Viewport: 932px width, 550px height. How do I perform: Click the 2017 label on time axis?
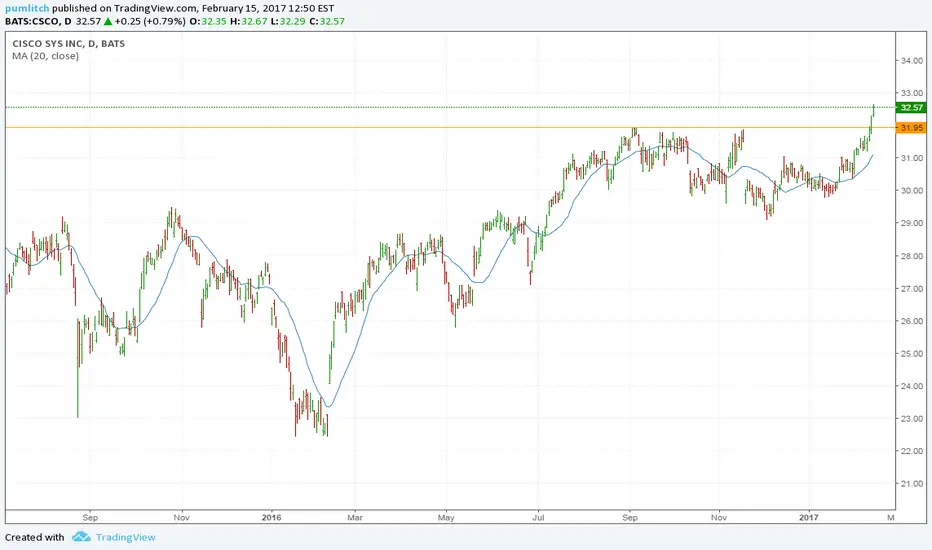click(808, 517)
